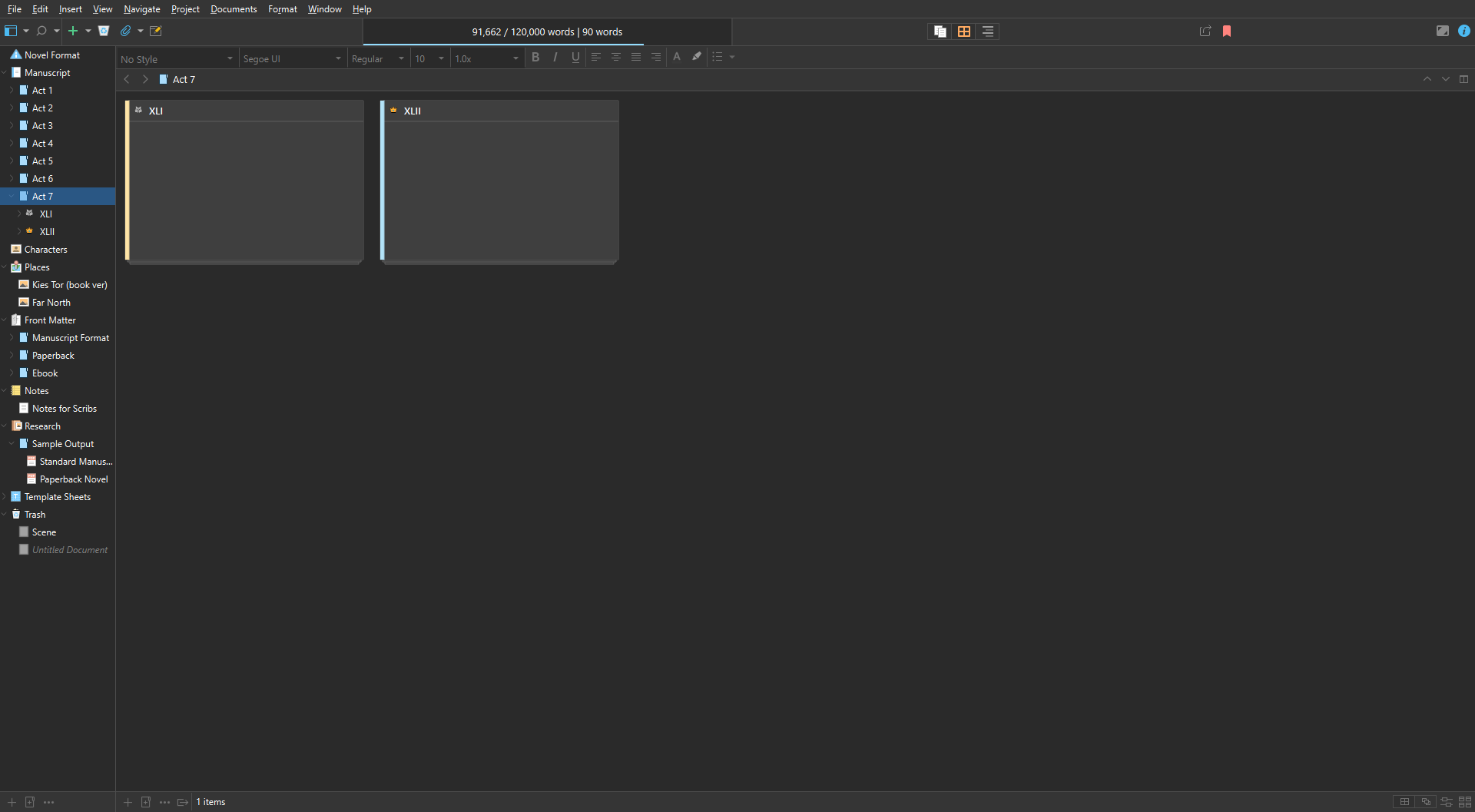Image resolution: width=1475 pixels, height=812 pixels.
Task: Open Quick Reference with the notepad icon
Action: pos(156,31)
